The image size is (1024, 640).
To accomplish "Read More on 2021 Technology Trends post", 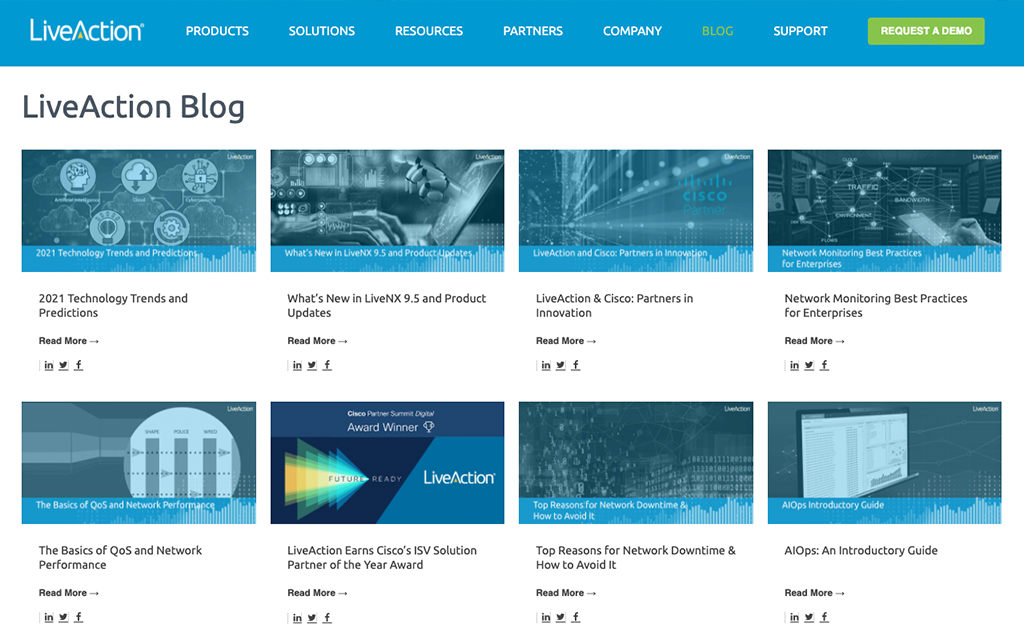I will coord(69,341).
